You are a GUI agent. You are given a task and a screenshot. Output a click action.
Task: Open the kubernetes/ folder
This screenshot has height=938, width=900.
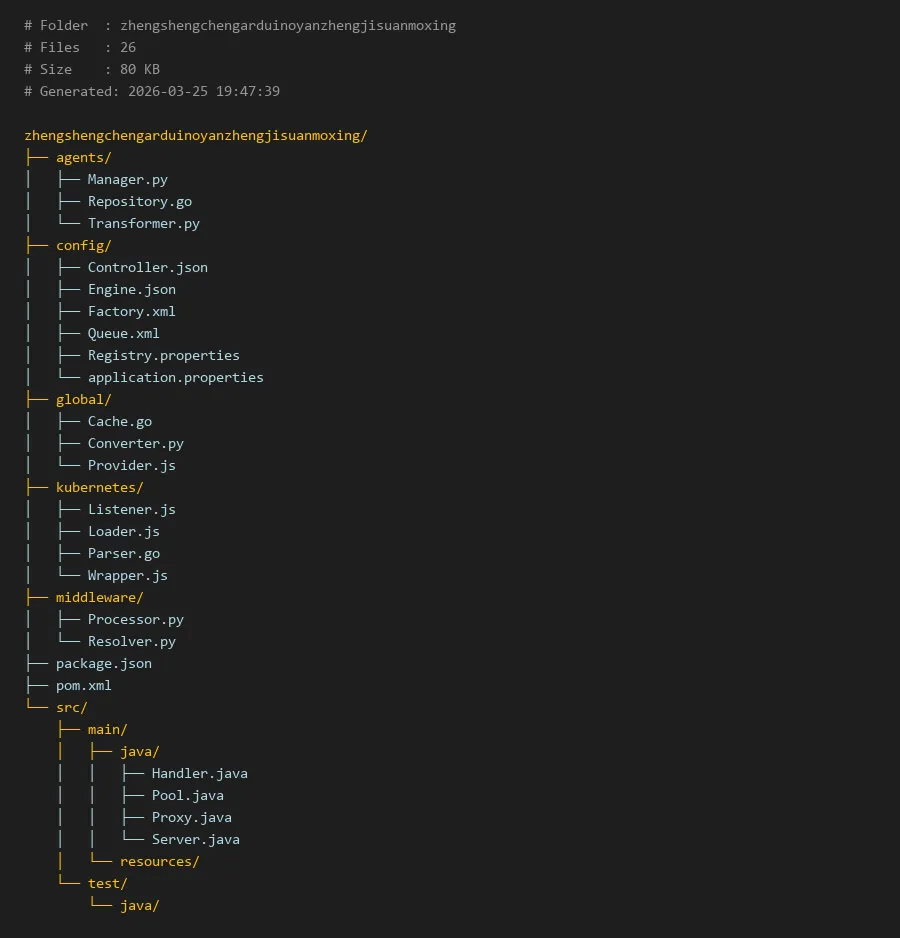99,487
